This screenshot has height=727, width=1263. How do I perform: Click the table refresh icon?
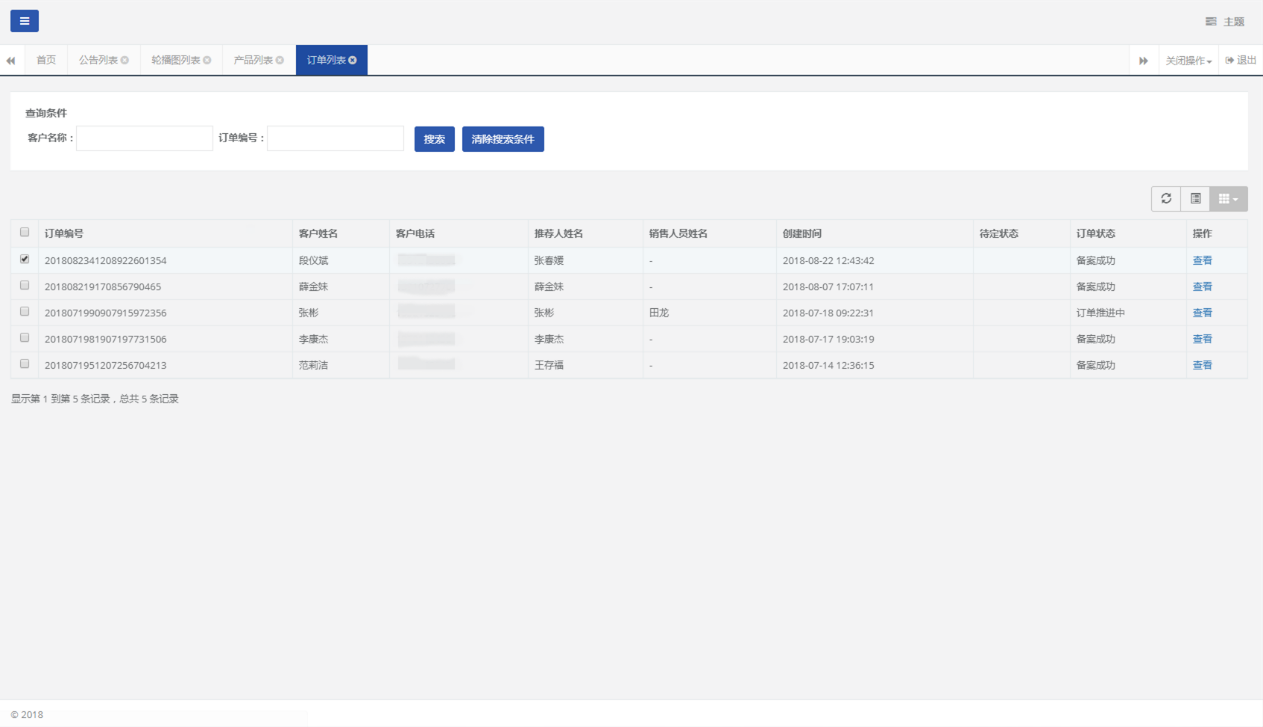coord(1166,199)
